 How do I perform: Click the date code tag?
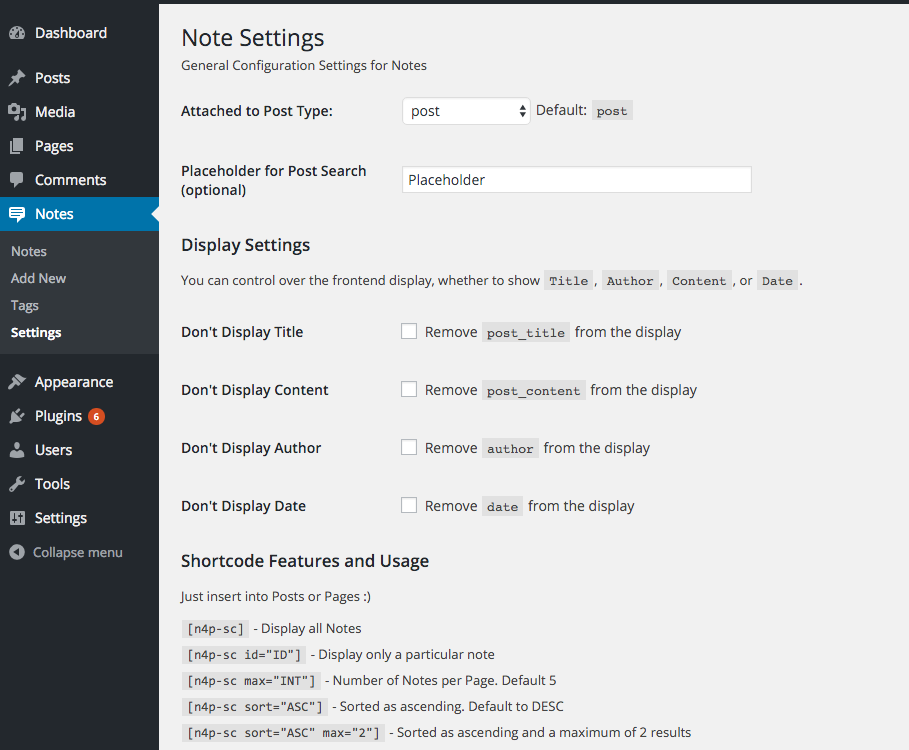(x=503, y=507)
